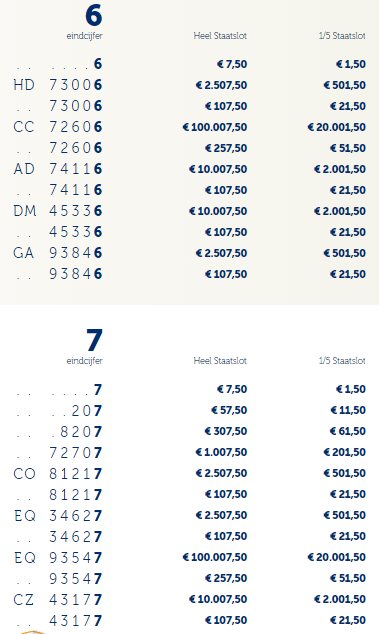Click the €307,50 Heel Staatslot prize
Screen dimensions: 379x634
tap(226, 431)
